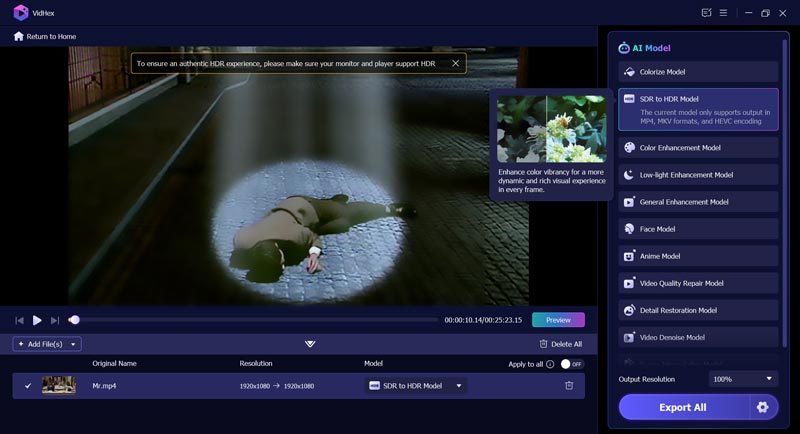Click the timecode 00:00:10.14/00:25:23.15

point(483,320)
